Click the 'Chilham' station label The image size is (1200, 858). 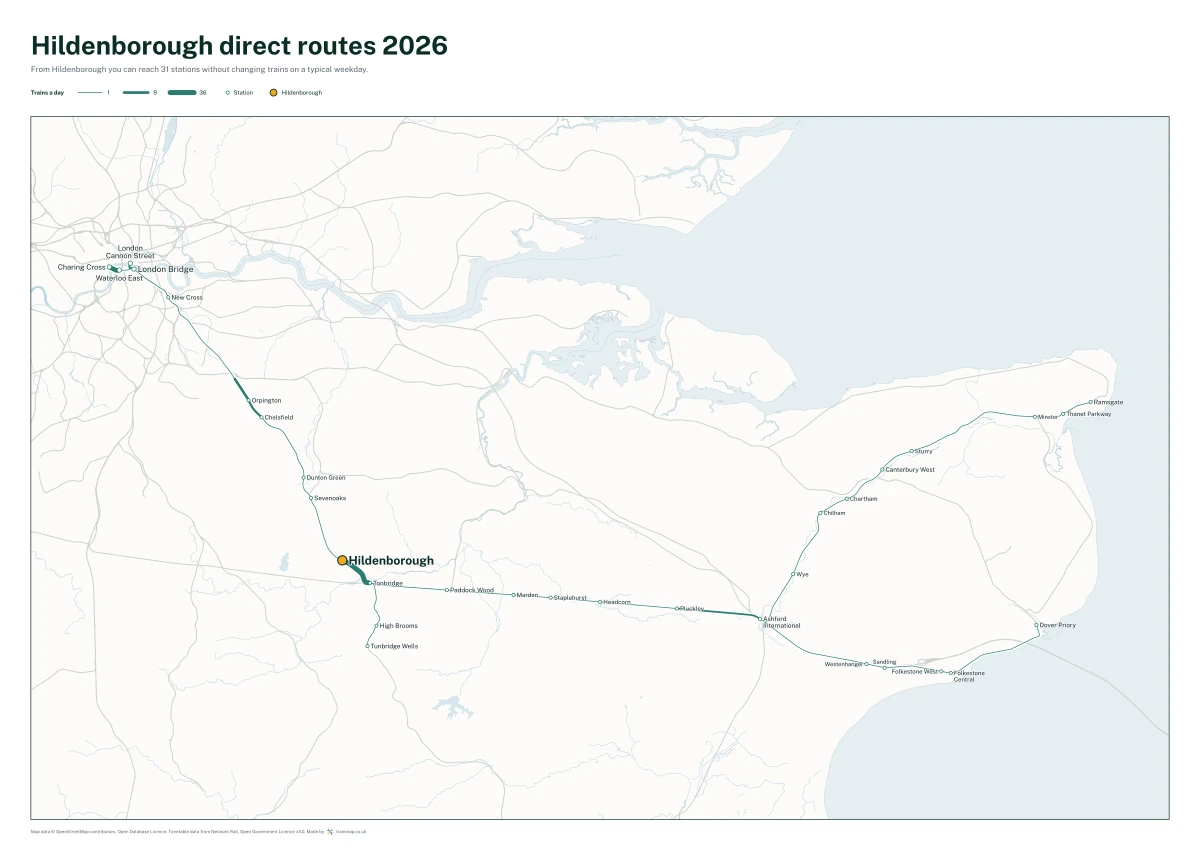[x=835, y=513]
